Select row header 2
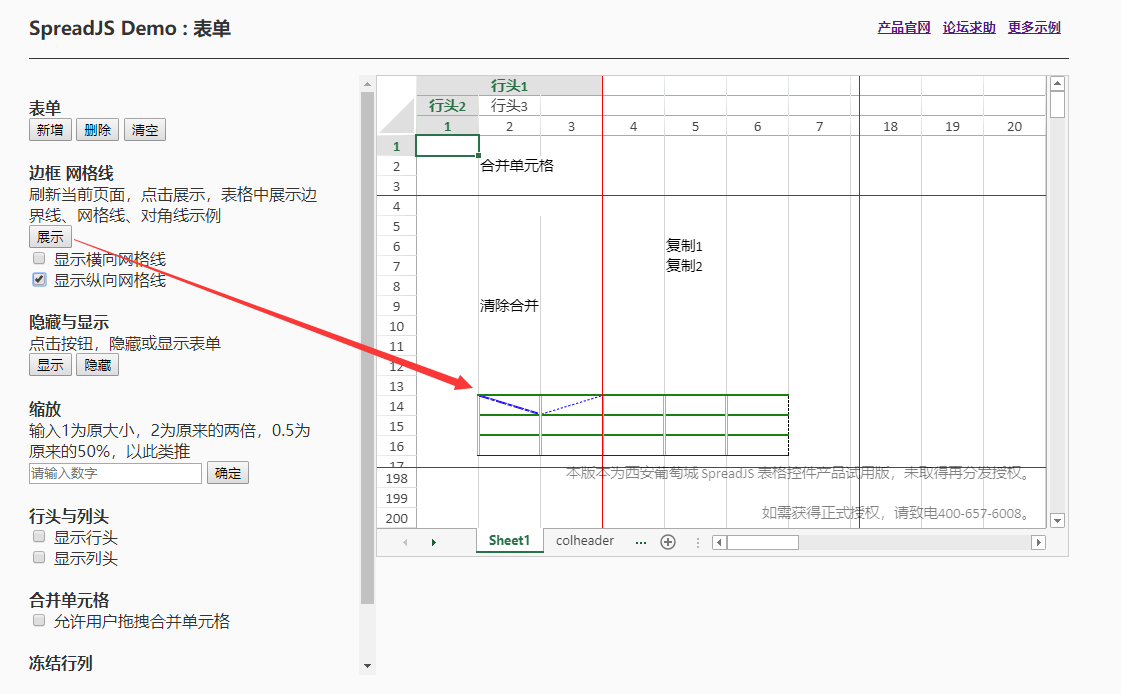Screen dimensions: 1121x694 397,167
